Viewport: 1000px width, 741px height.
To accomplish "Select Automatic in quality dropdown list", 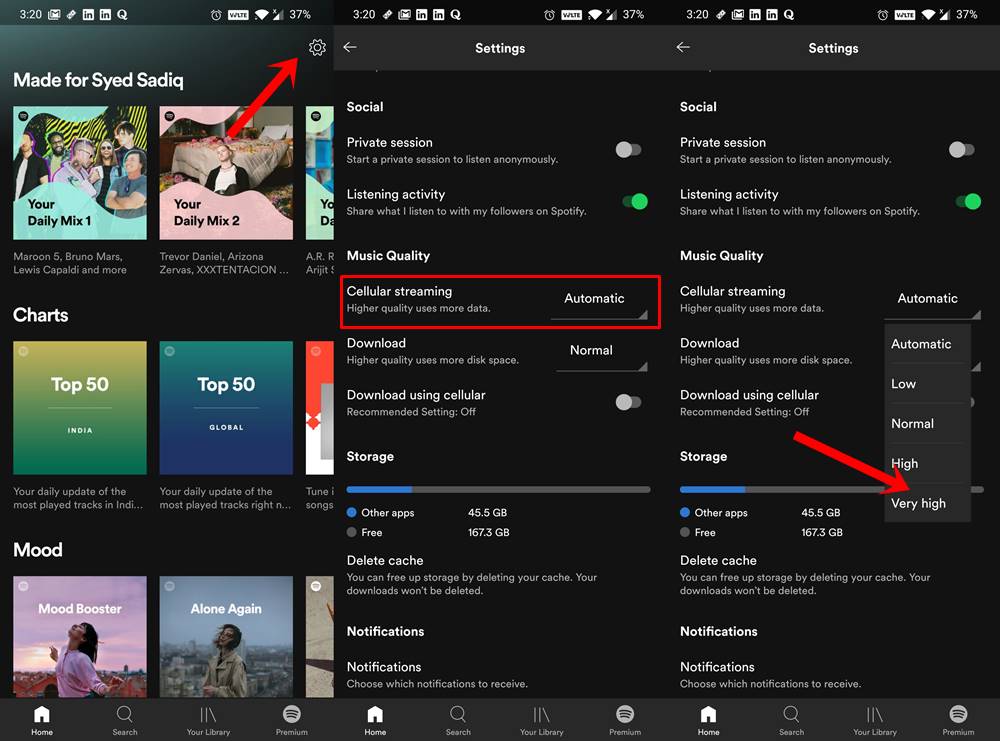I will pos(927,344).
